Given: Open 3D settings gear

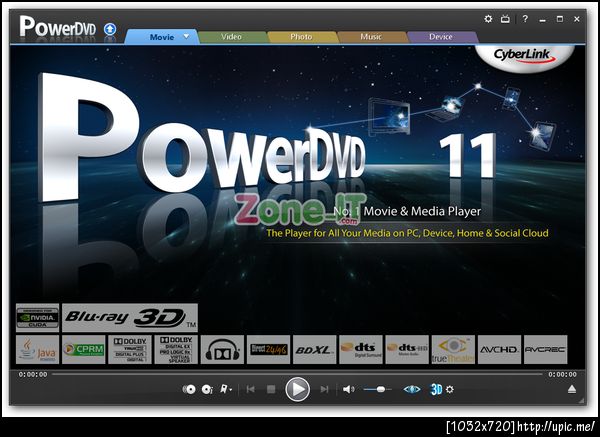Looking at the screenshot, I should pos(450,390).
